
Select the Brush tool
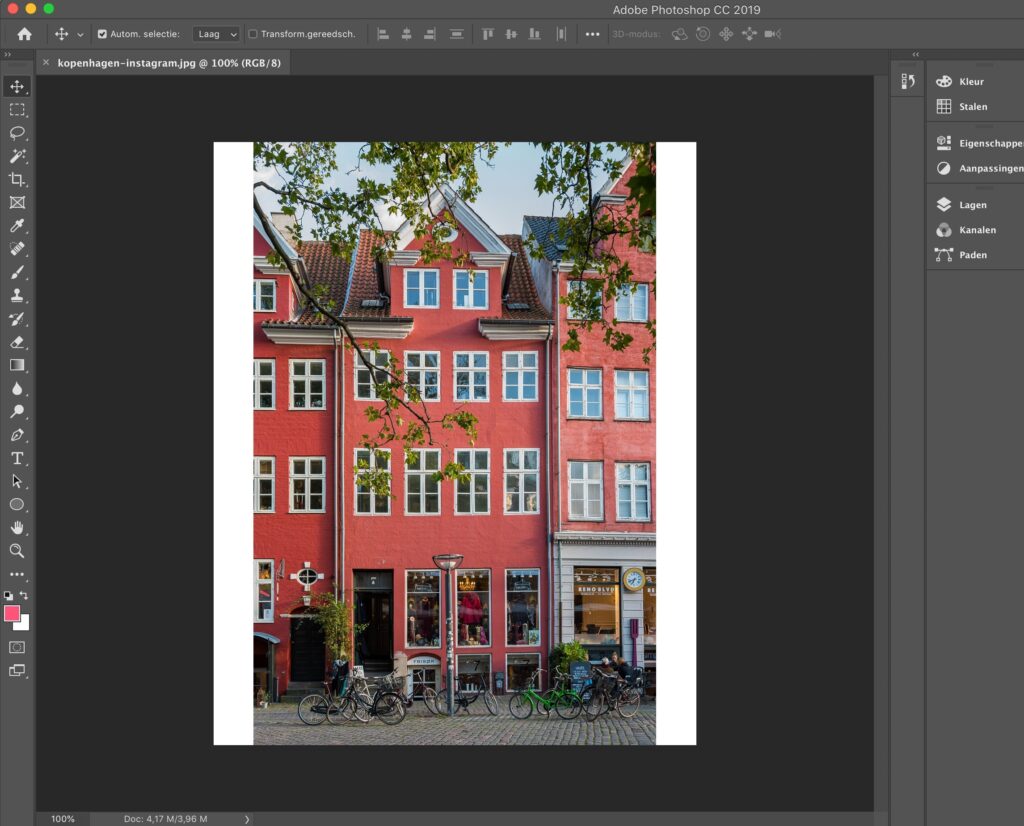(16, 272)
